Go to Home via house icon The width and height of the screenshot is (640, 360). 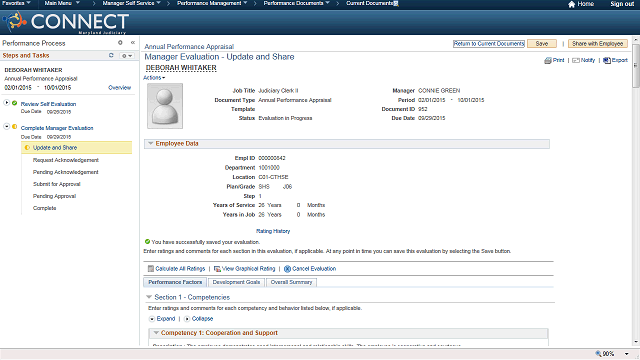click(x=571, y=4)
